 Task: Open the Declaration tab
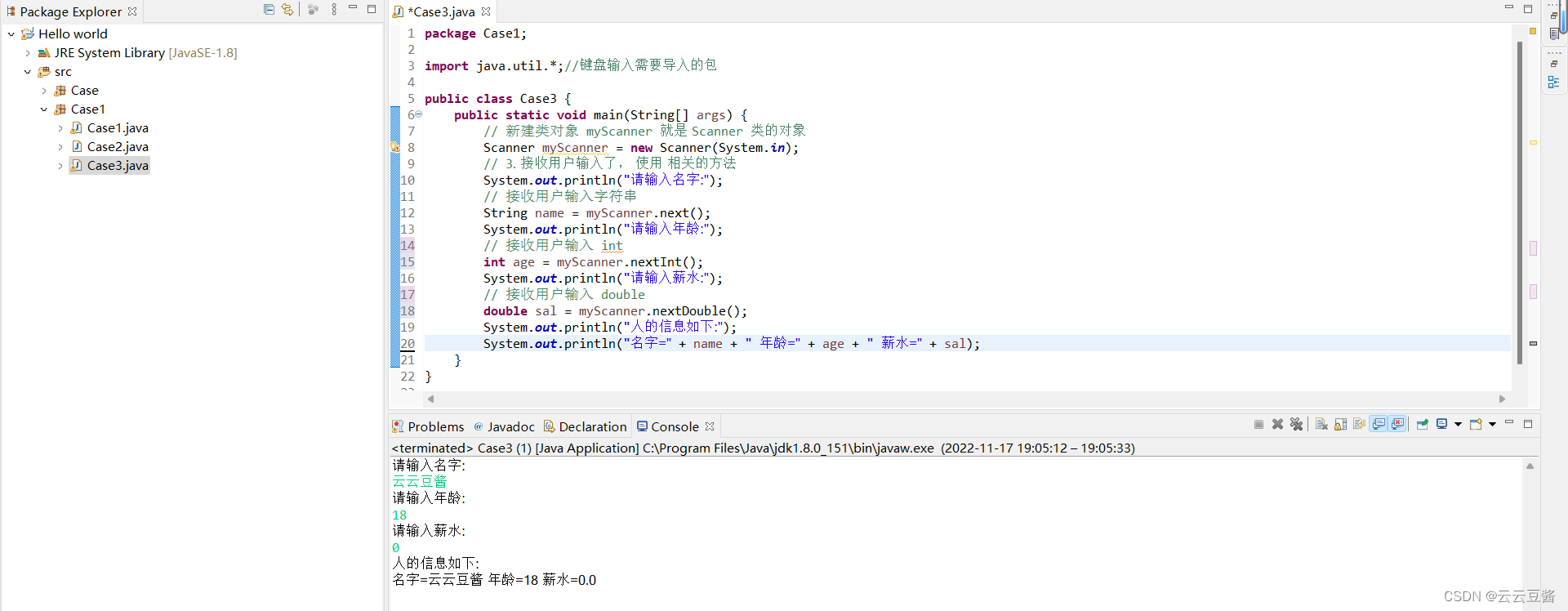585,426
